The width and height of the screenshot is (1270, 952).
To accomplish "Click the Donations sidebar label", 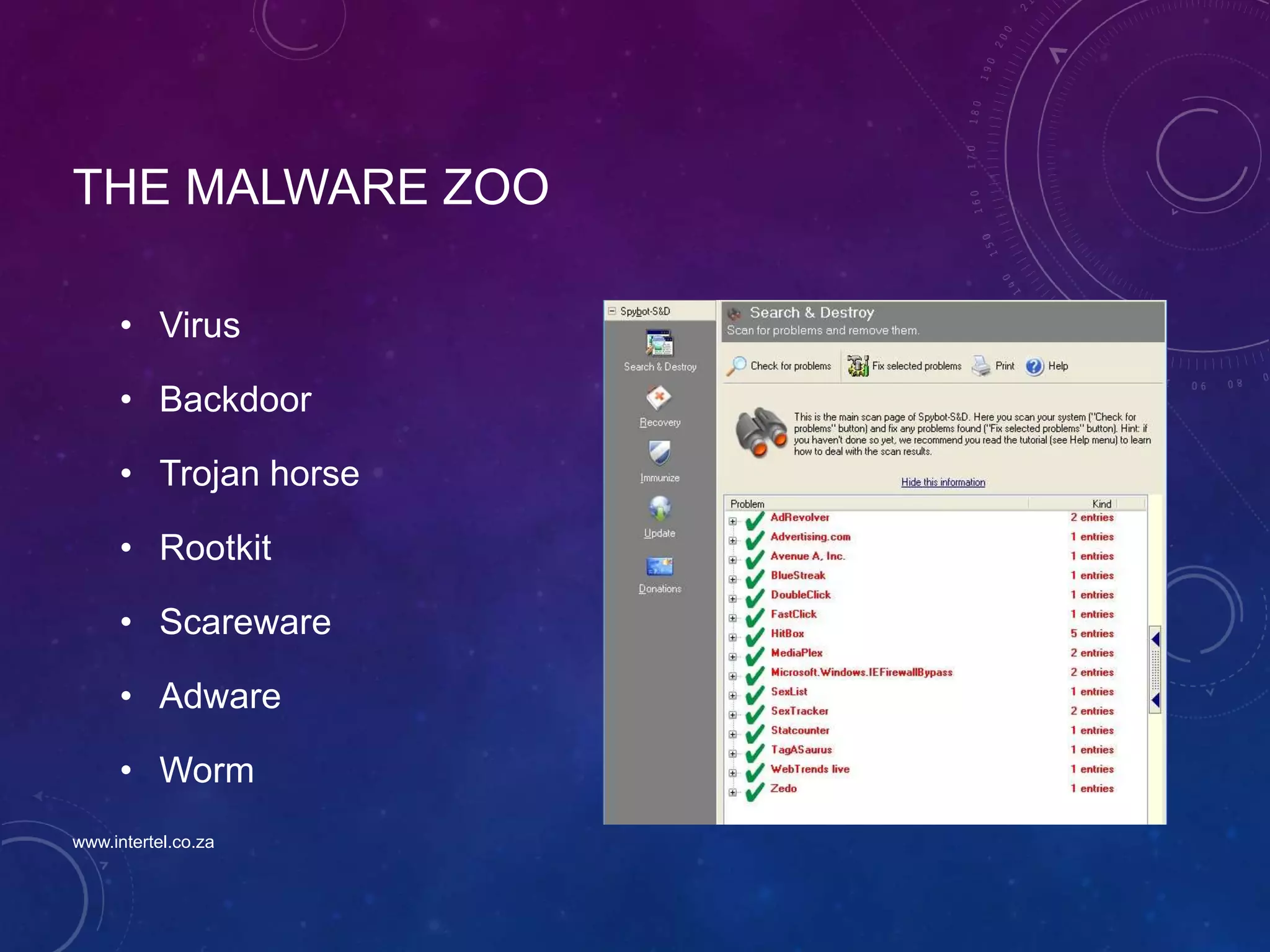I will 660,588.
